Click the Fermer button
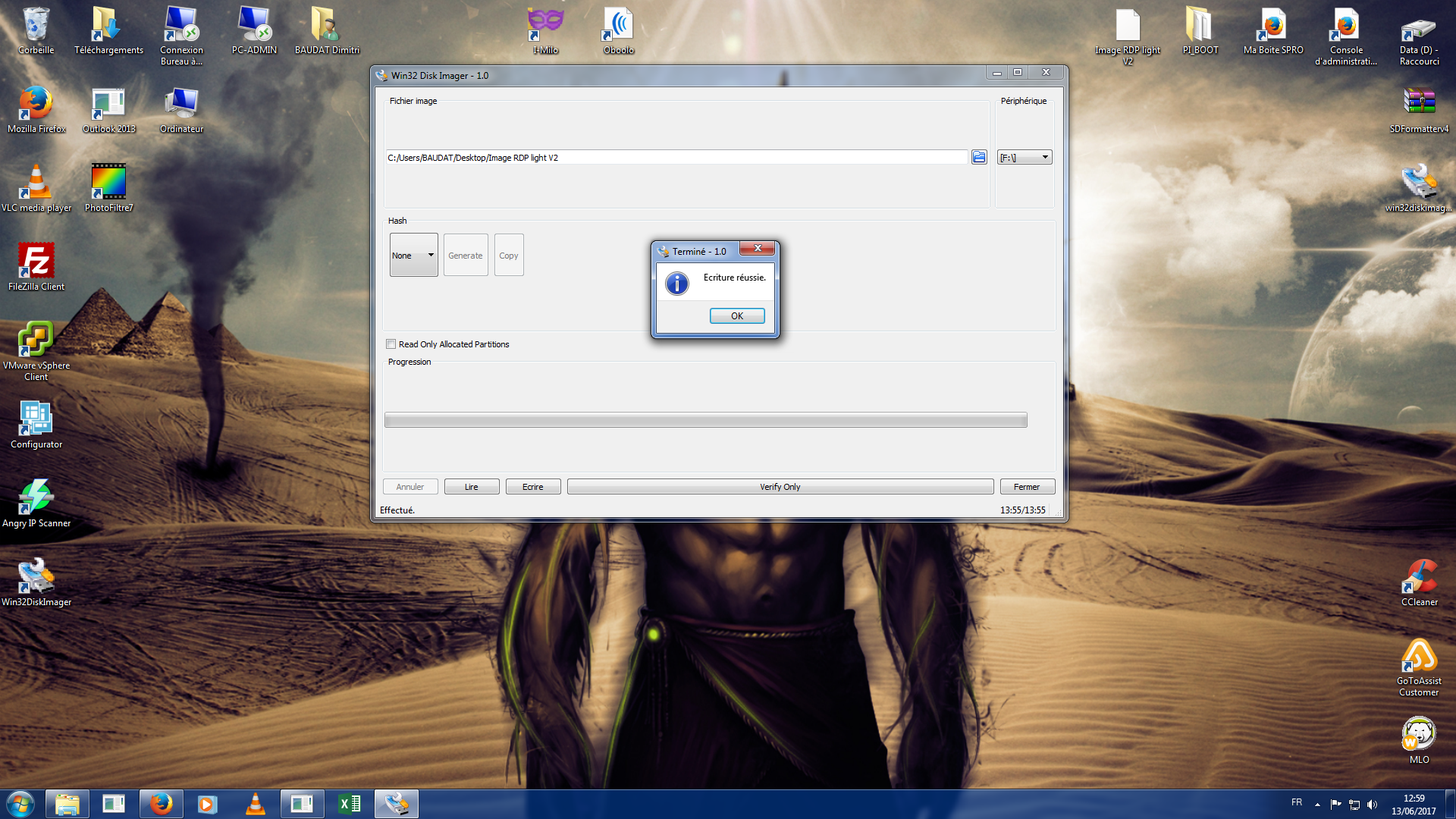 (1028, 487)
